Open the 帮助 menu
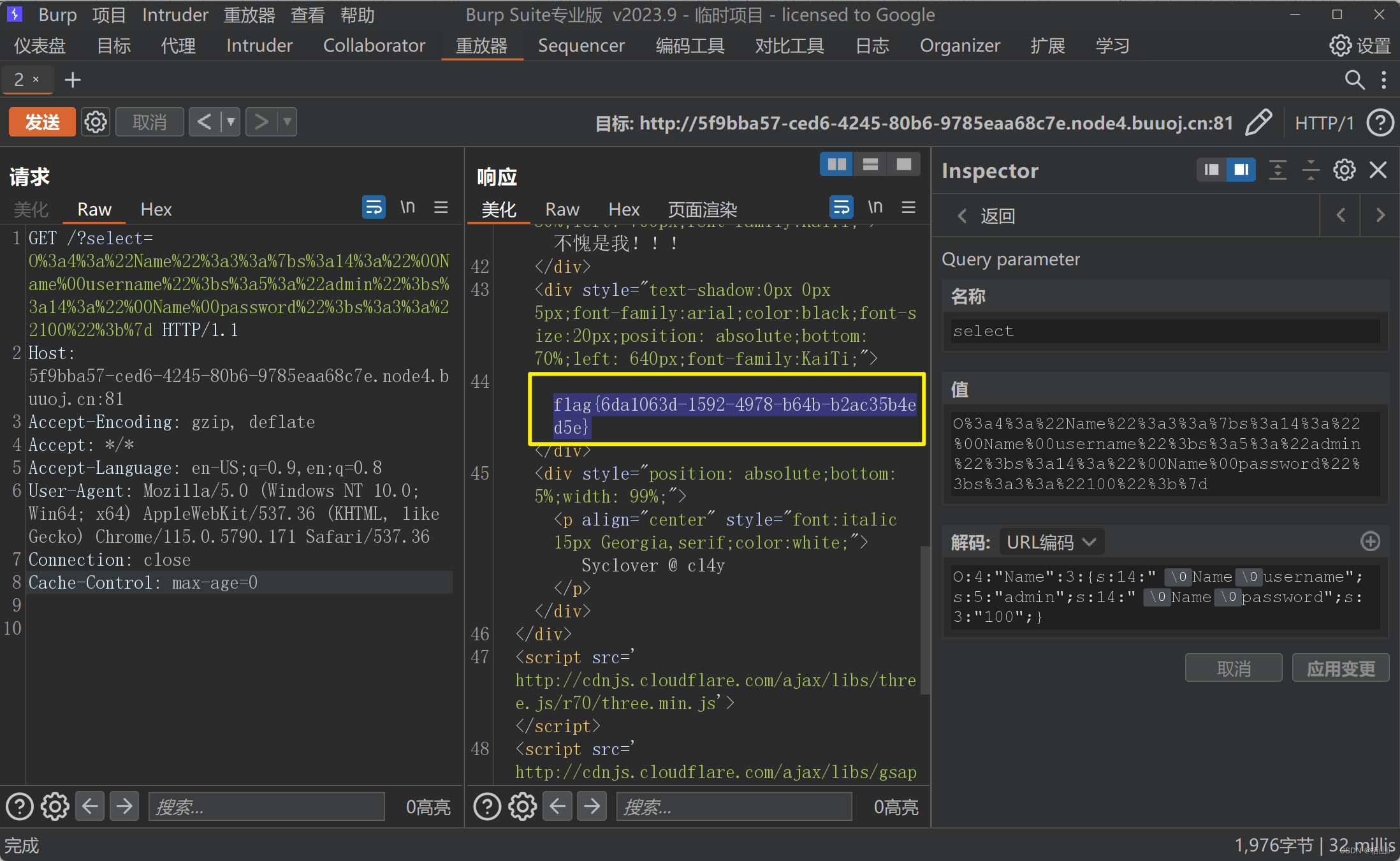 [357, 15]
